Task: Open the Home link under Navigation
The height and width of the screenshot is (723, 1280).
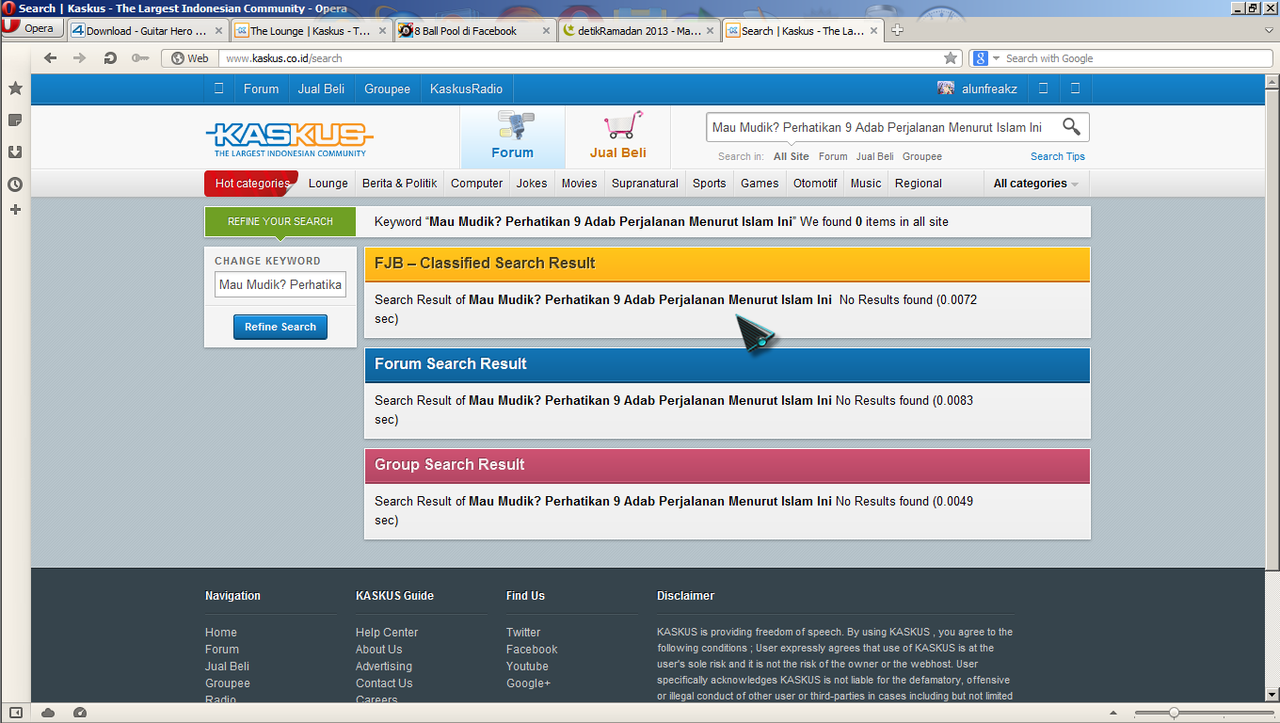Action: pos(221,632)
